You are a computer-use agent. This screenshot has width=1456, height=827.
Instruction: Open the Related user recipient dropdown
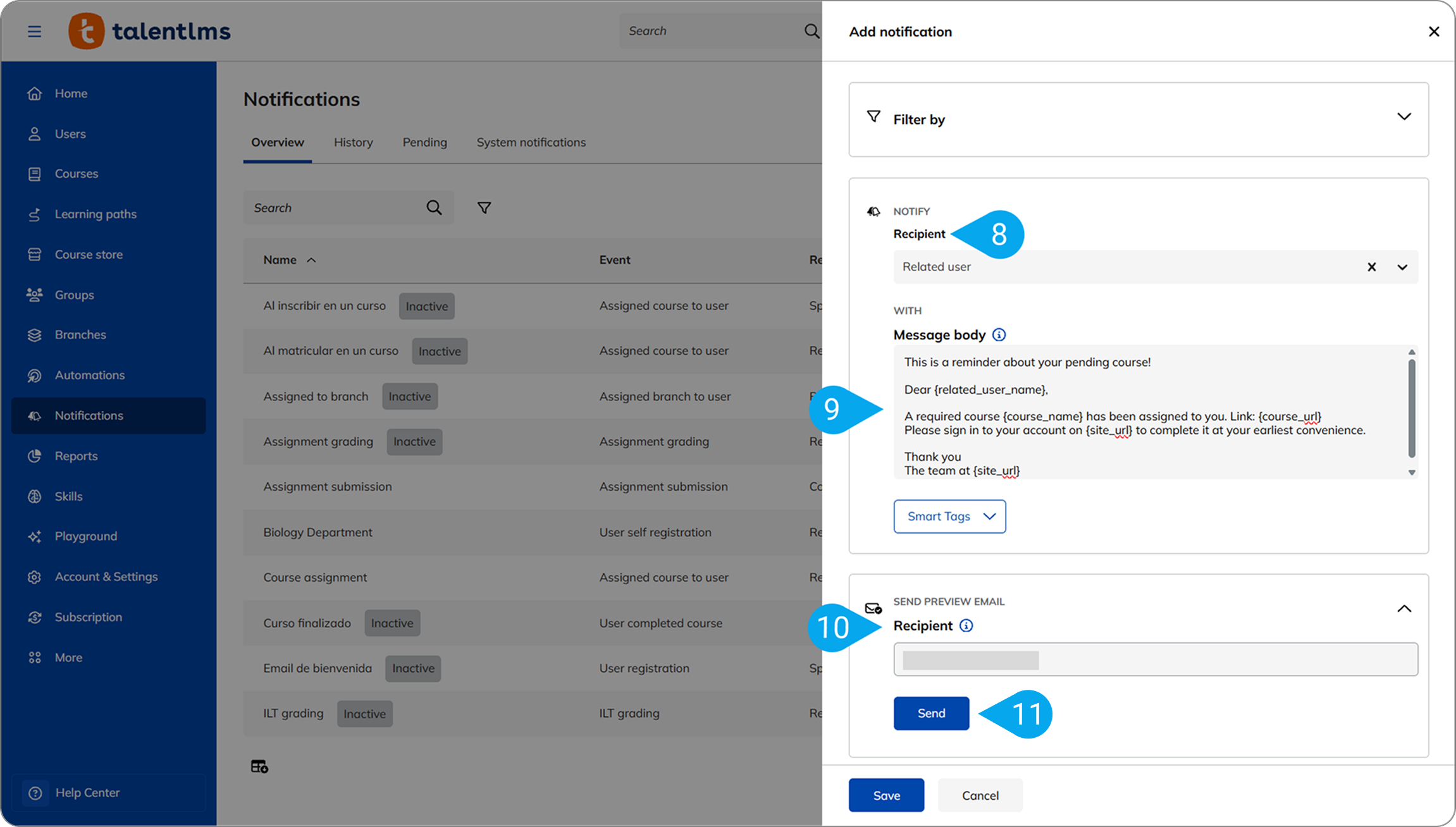[1402, 267]
